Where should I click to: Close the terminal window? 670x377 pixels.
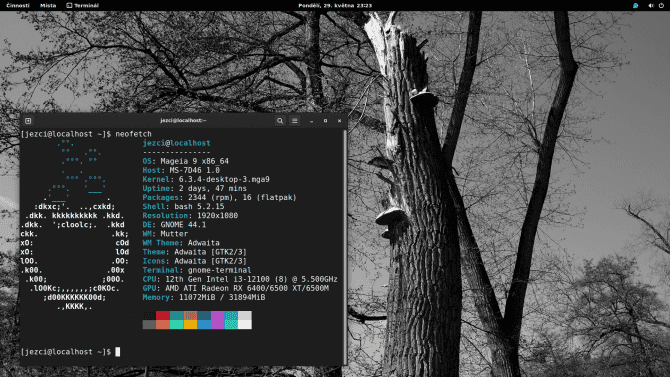click(340, 121)
